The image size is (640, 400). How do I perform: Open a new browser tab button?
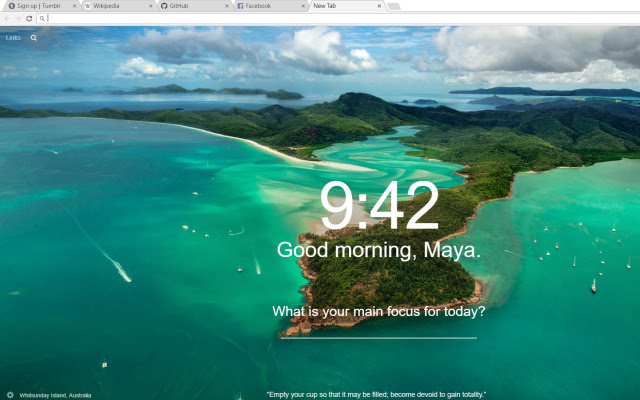tap(394, 6)
